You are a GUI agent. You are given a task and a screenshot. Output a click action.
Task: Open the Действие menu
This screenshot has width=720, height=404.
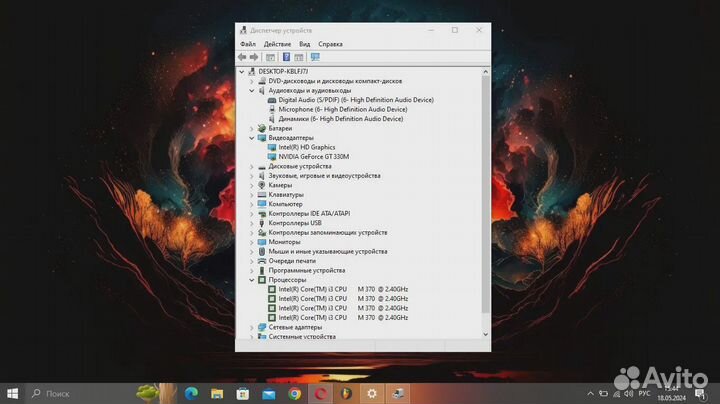pyautogui.click(x=277, y=44)
